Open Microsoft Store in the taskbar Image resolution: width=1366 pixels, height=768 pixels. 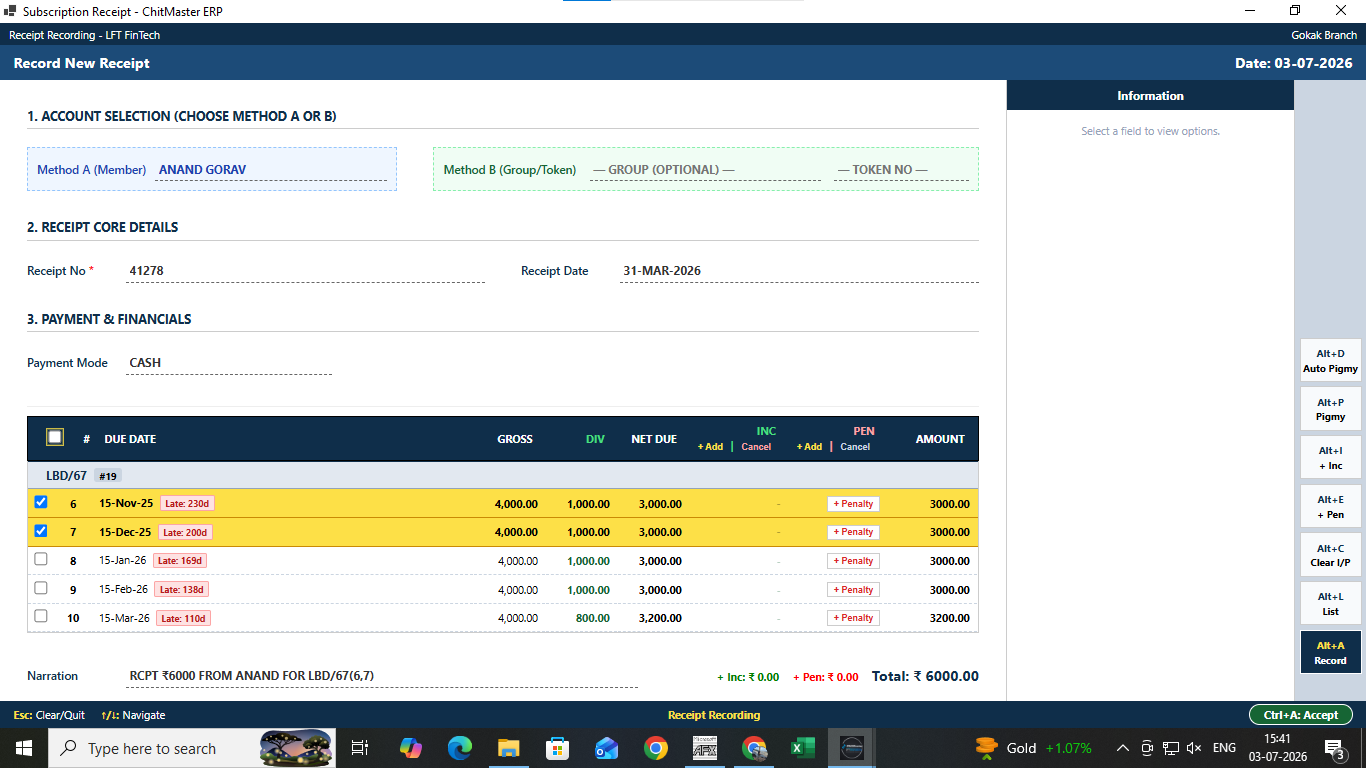pos(558,748)
